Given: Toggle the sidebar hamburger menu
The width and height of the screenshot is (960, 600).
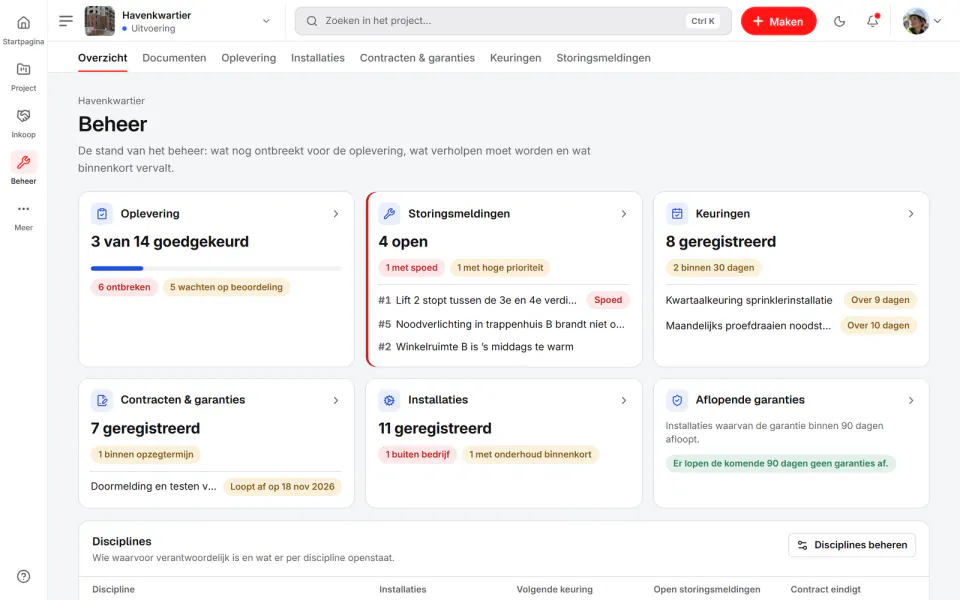Looking at the screenshot, I should tap(66, 21).
